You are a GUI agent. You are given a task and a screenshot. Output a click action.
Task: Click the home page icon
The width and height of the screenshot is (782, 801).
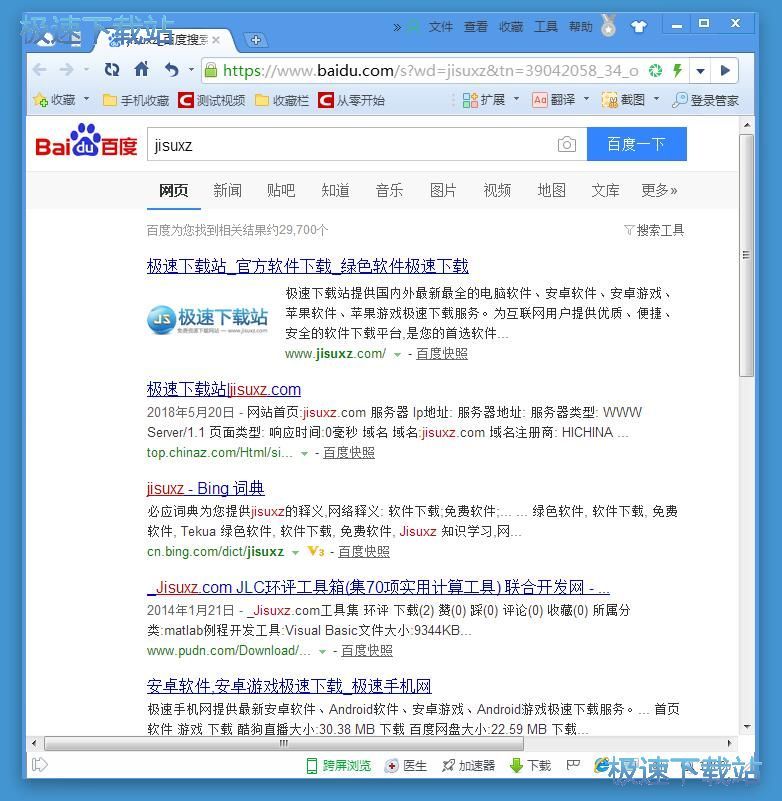141,70
